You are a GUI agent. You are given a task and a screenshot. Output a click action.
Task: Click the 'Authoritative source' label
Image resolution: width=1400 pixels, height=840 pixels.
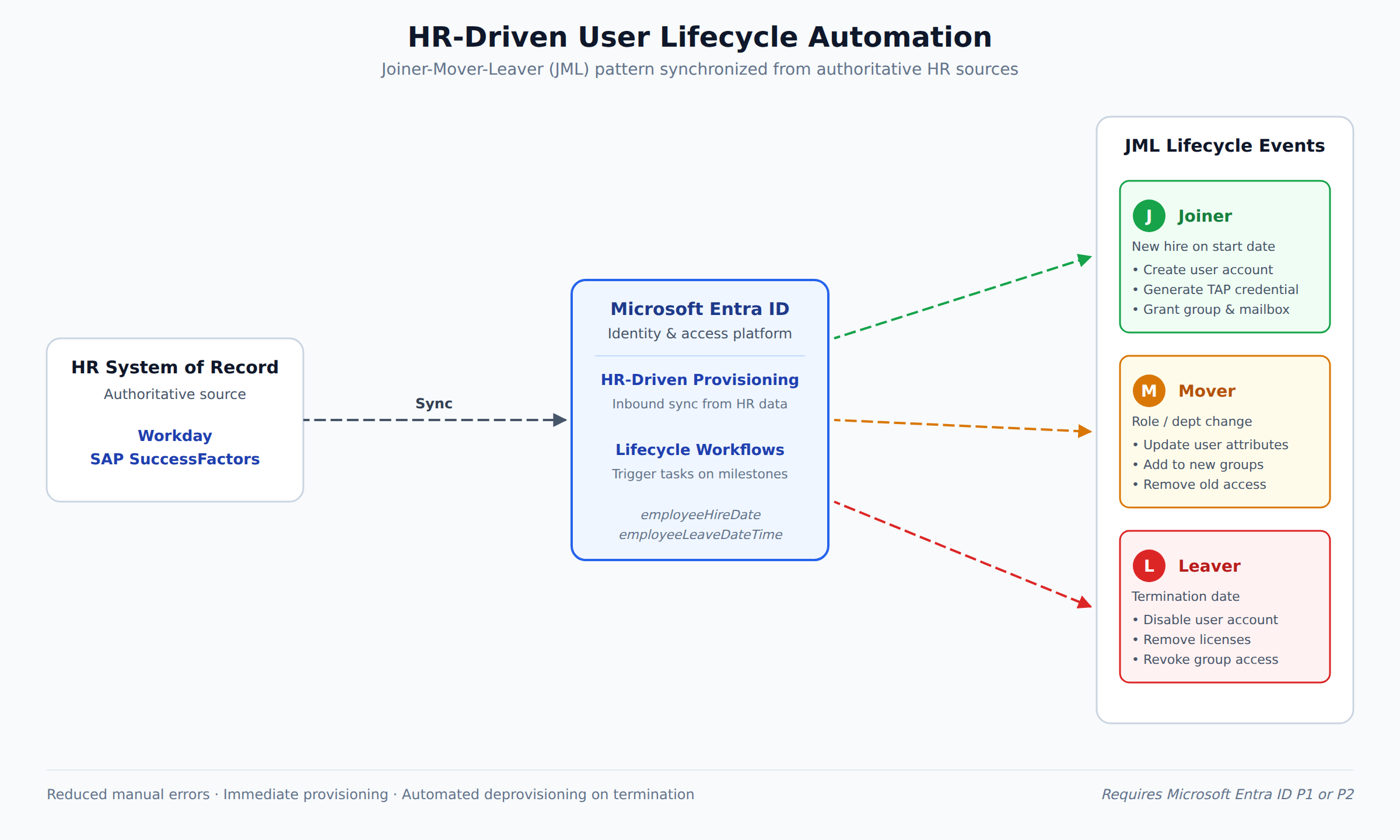(175, 394)
